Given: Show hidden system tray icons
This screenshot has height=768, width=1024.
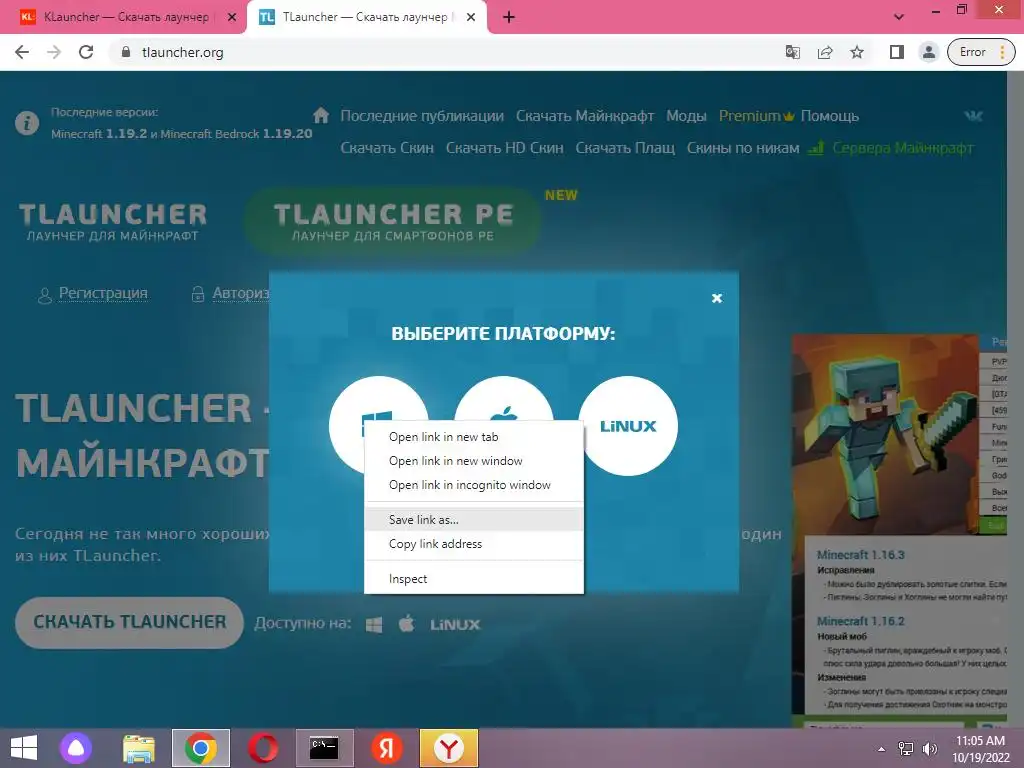Looking at the screenshot, I should click(x=881, y=749).
